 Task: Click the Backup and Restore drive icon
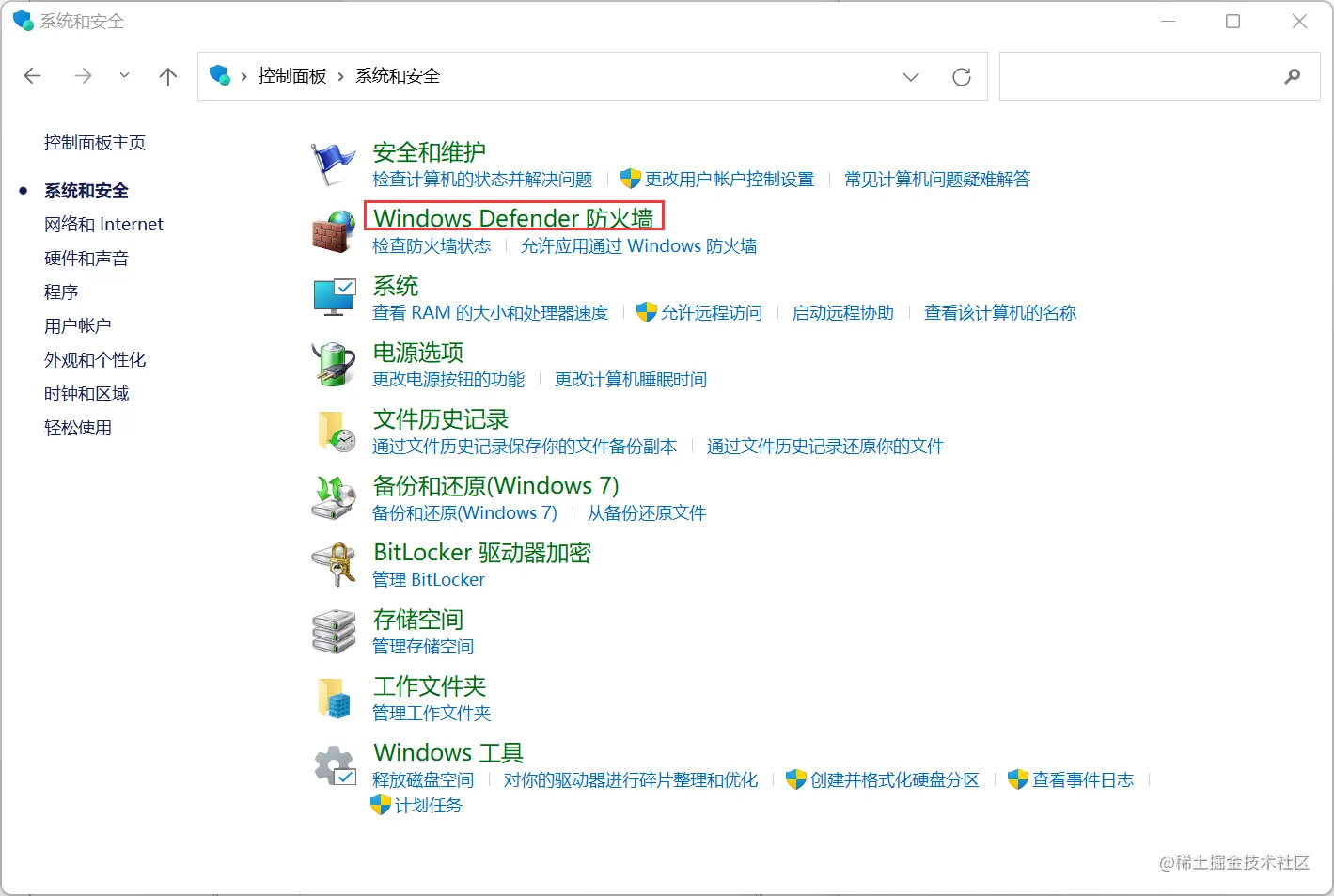click(334, 497)
